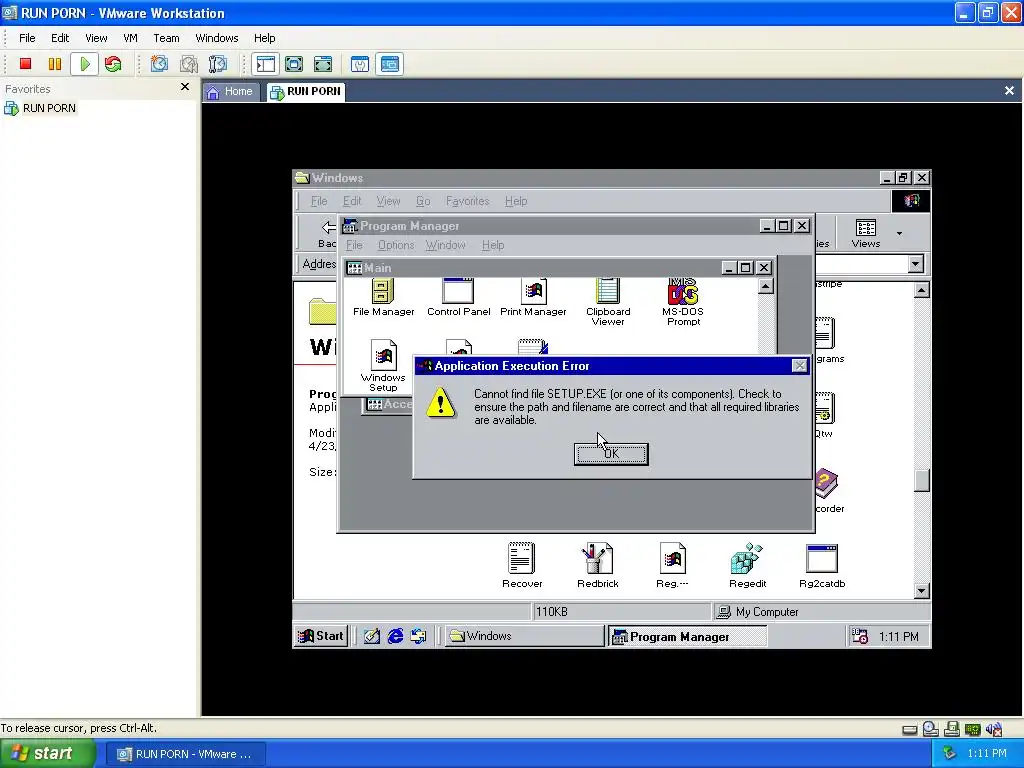Click the Summary view toolbar icon
The image size is (1024, 768).
click(x=360, y=64)
